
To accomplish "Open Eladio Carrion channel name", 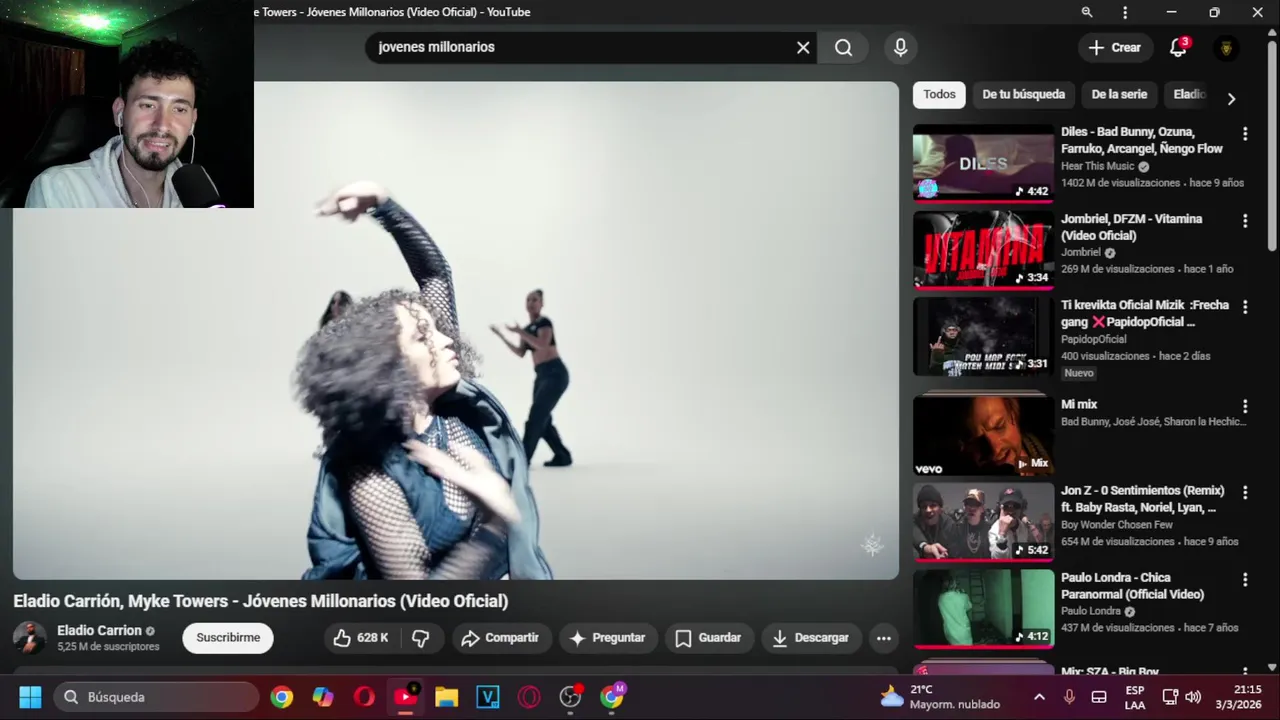I will tap(99, 631).
